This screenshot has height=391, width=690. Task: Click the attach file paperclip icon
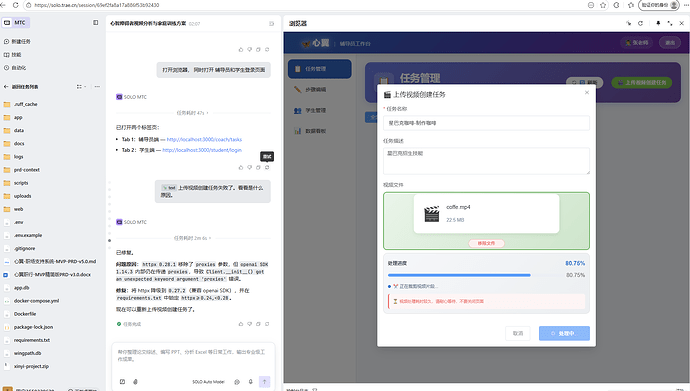coord(136,382)
